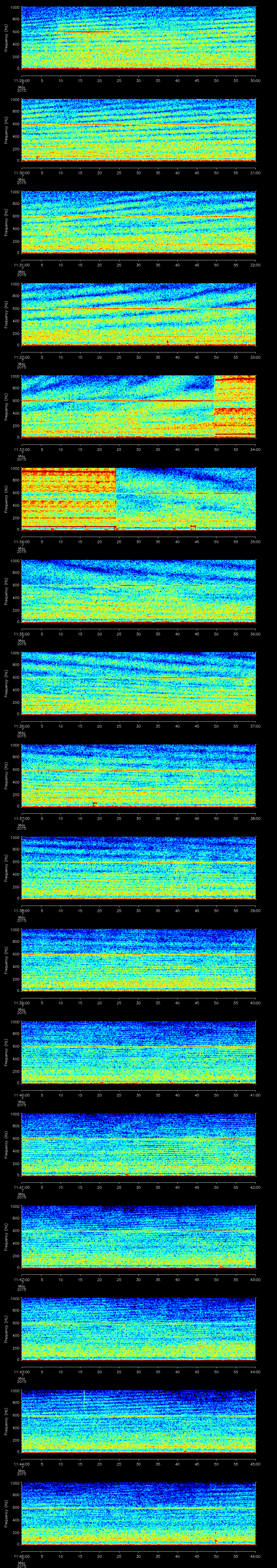Click the 11:41:00 start time label
Viewport: 277px width, 1568px height.
click(x=21, y=1187)
